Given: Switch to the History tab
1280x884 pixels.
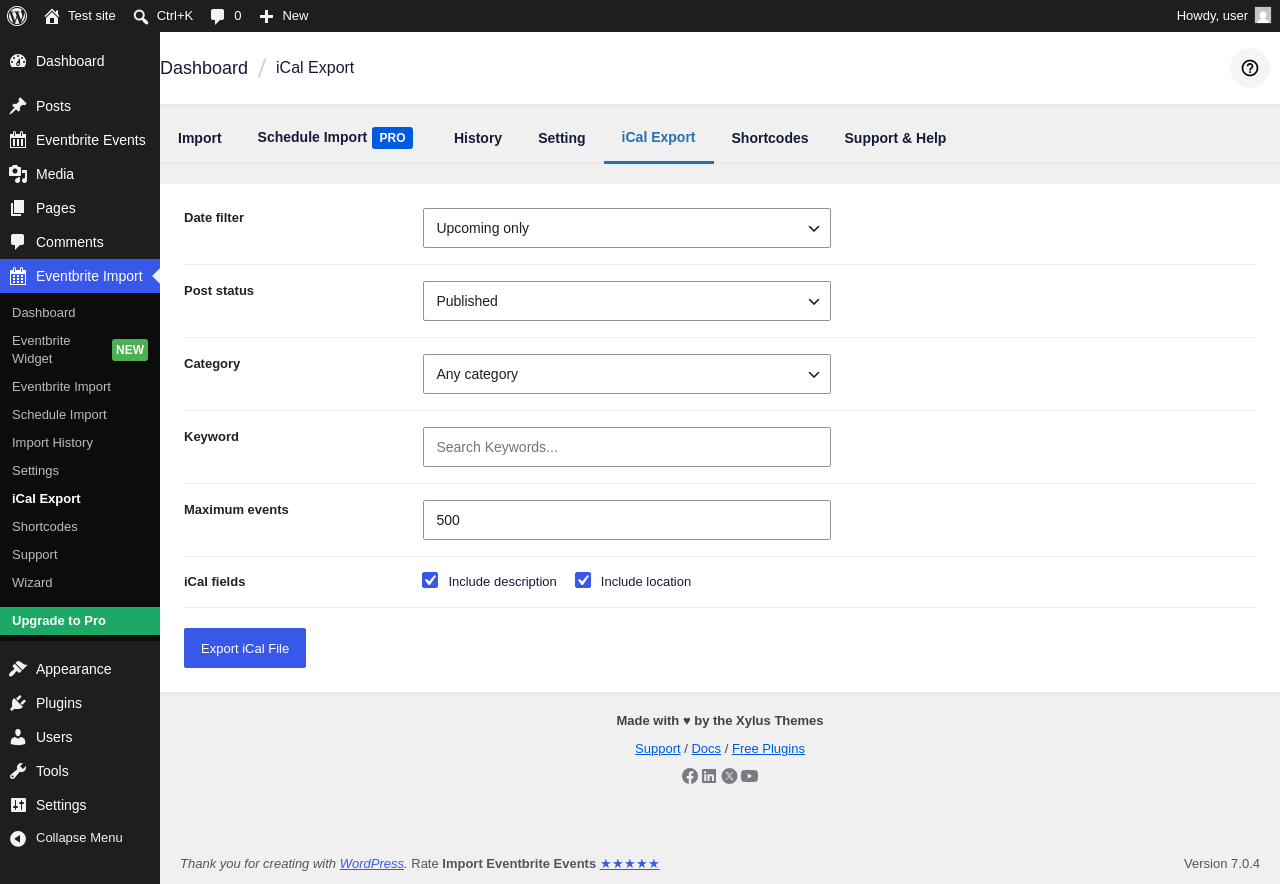Looking at the screenshot, I should [478, 138].
